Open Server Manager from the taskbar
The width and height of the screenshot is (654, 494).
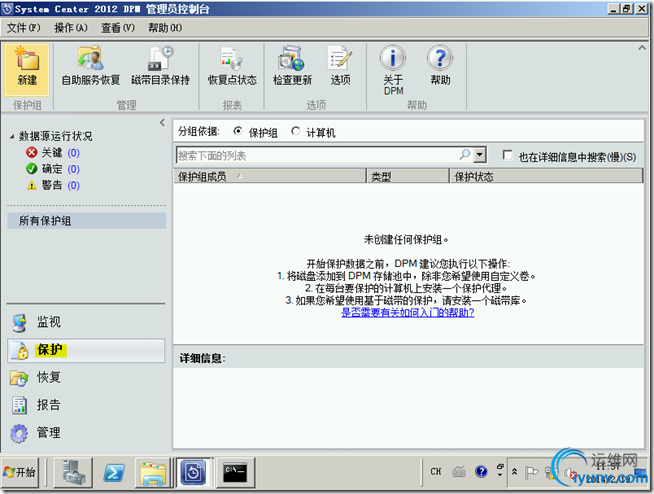point(73,472)
